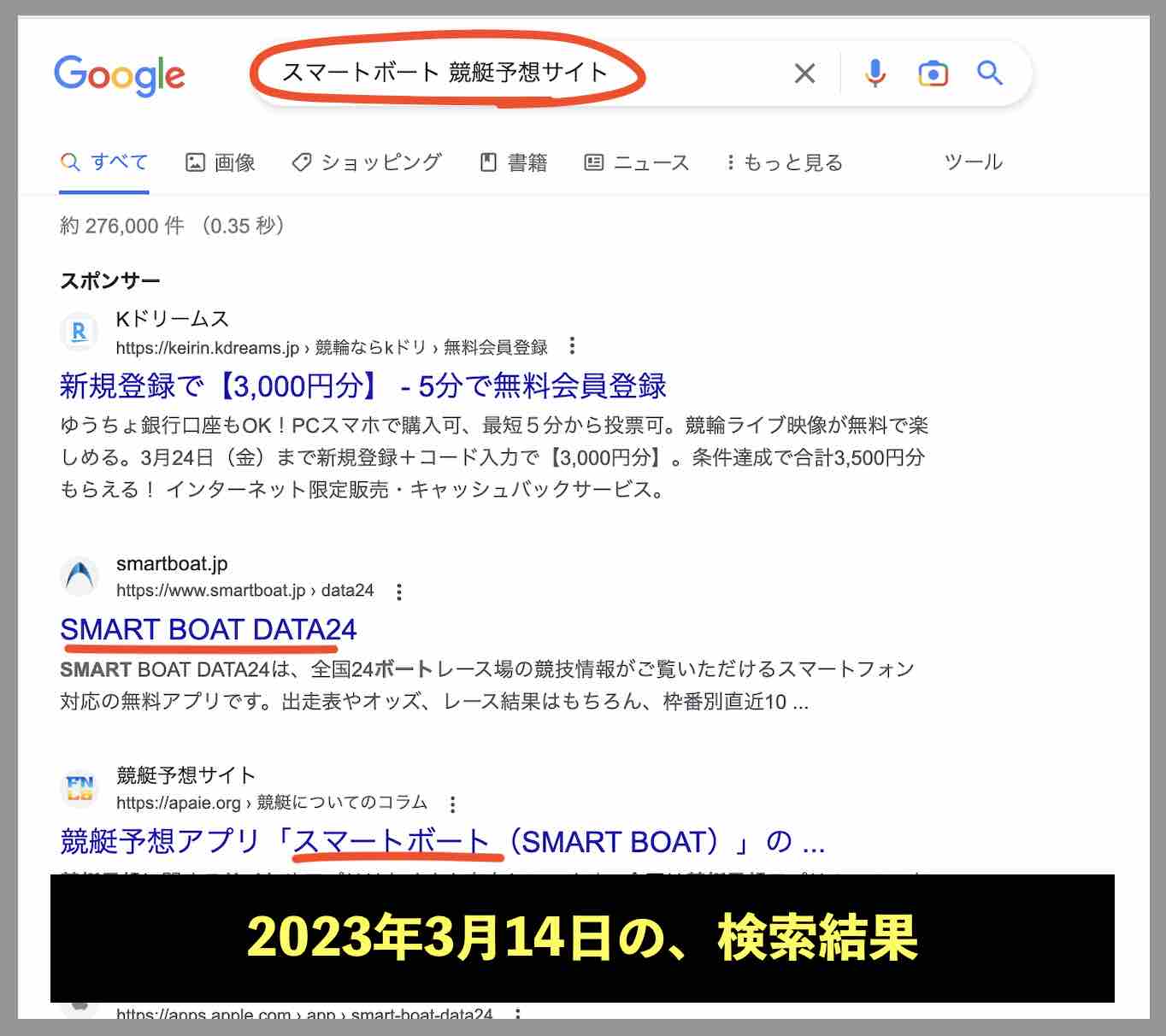Viewport: 1166px width, 1036px height.
Task: Open the SMART BOAT DATA24 result link
Action: pyautogui.click(x=208, y=630)
